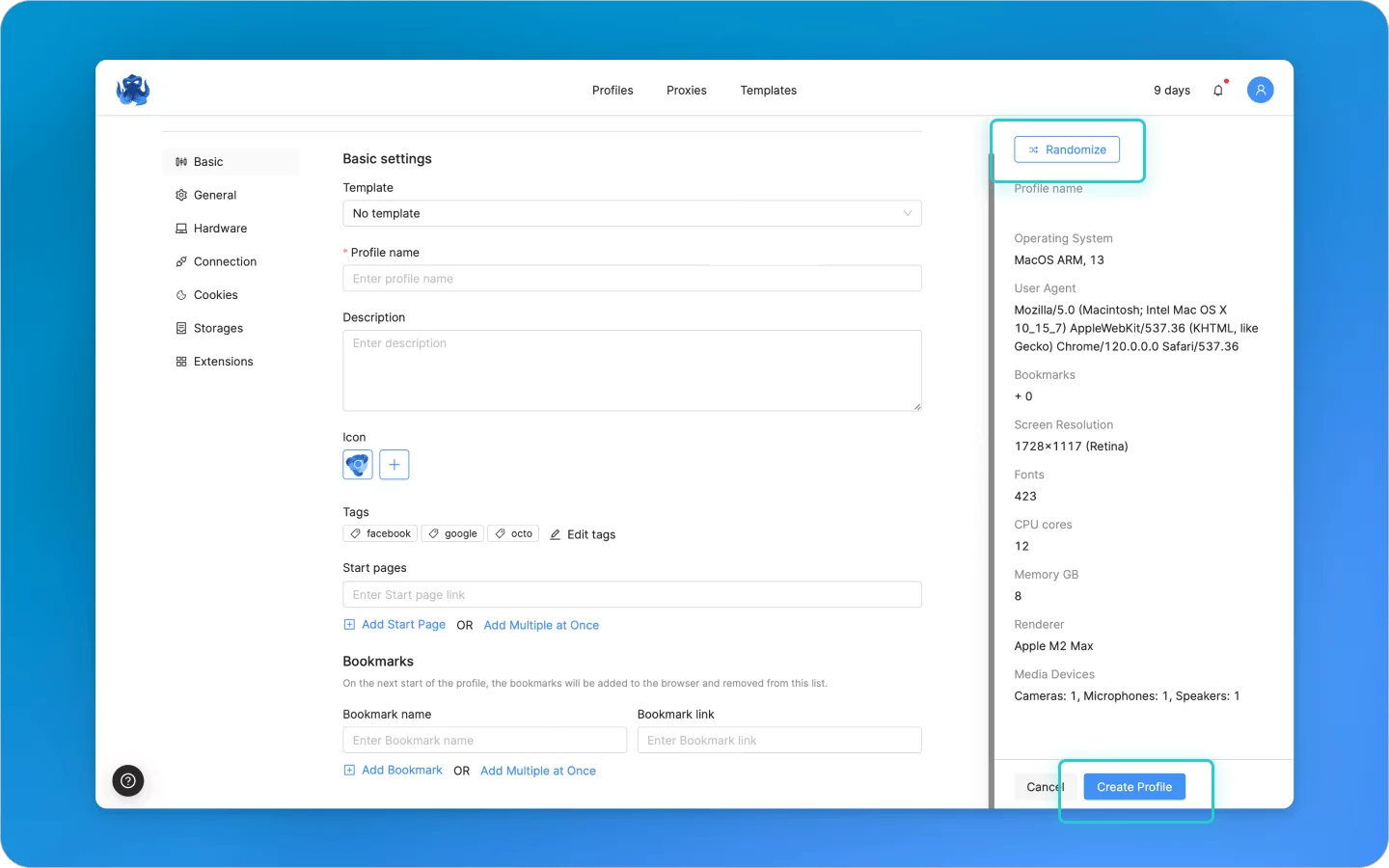Select the google tag
The image size is (1389, 868).
click(x=451, y=533)
